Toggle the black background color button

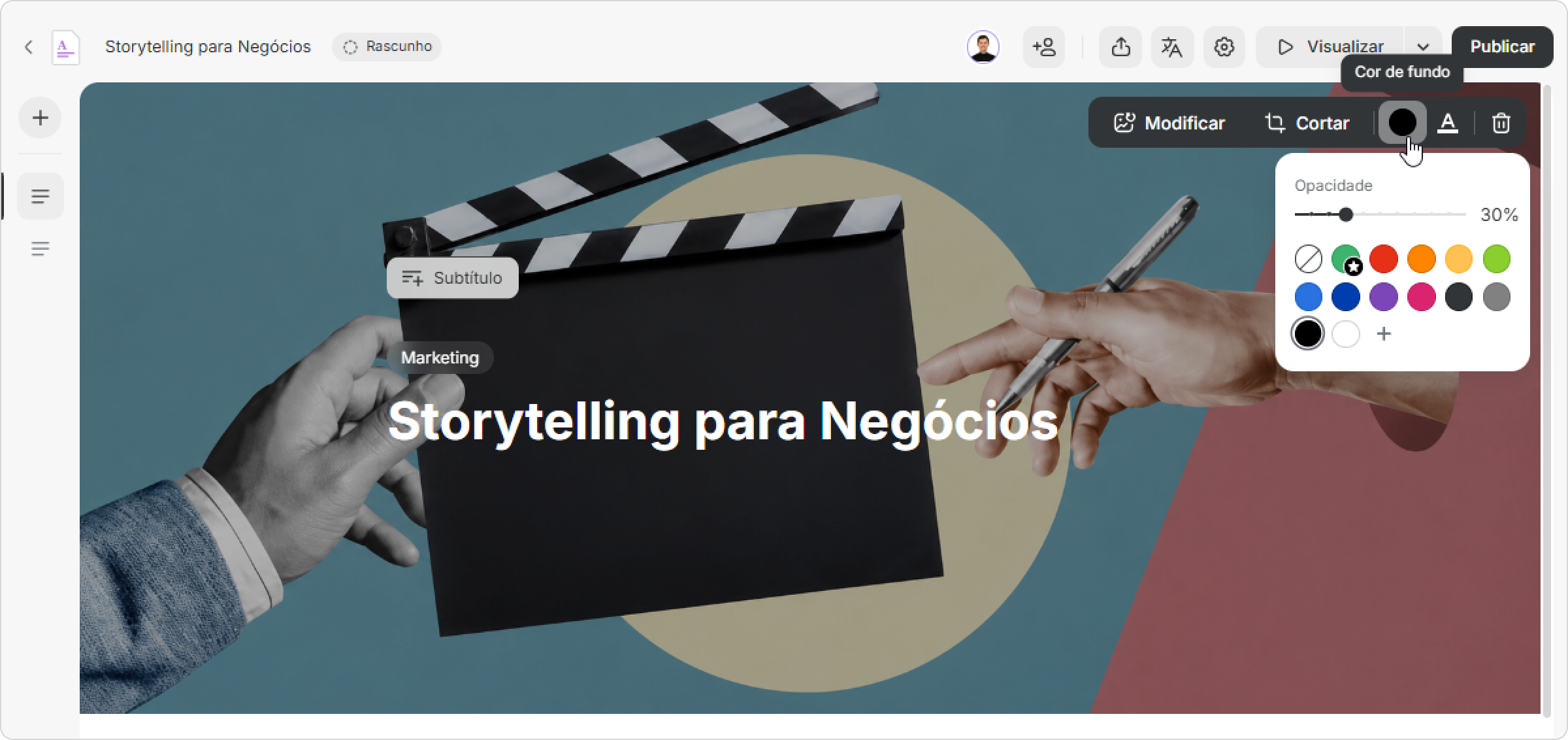point(1402,123)
